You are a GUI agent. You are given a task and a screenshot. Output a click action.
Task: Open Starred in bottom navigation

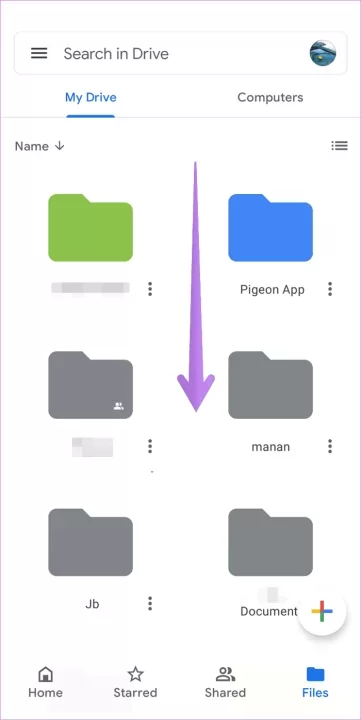(135, 682)
